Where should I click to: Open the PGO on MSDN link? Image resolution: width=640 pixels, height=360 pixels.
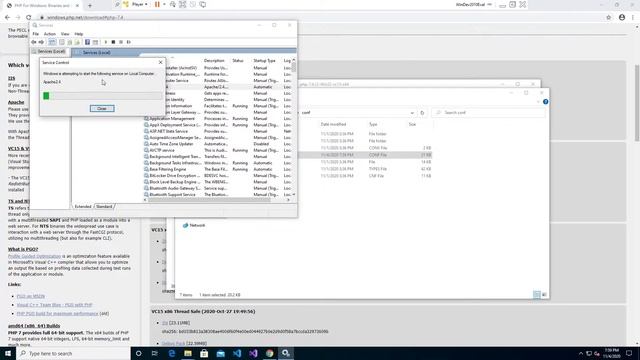[31, 296]
